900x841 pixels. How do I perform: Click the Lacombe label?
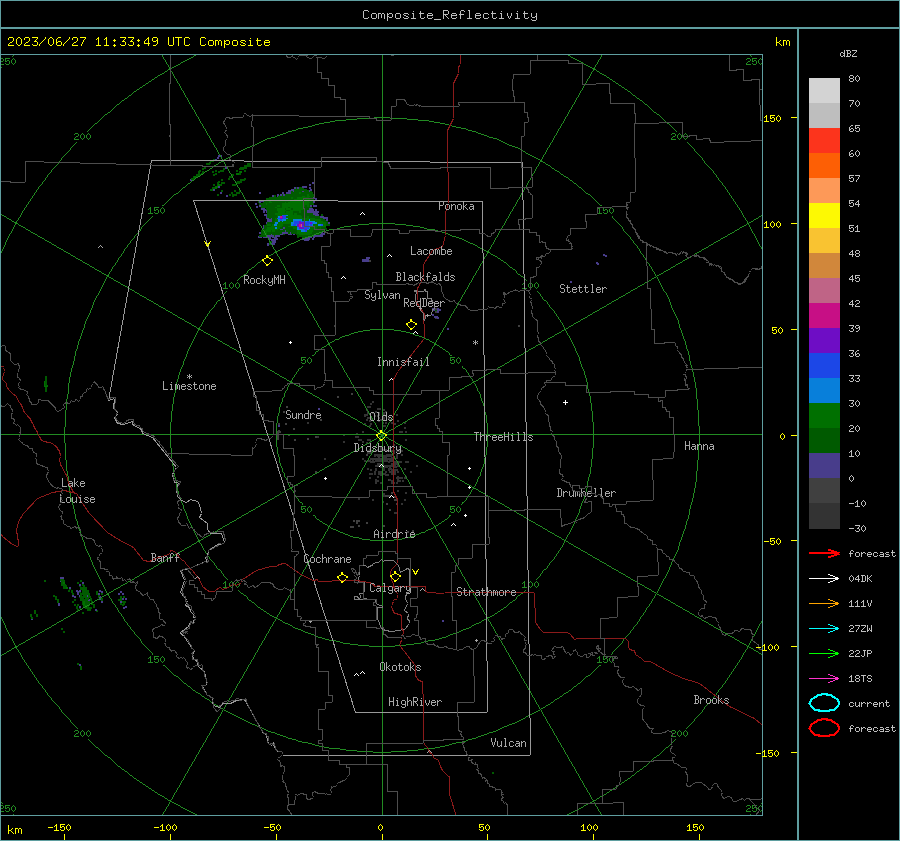pos(431,251)
